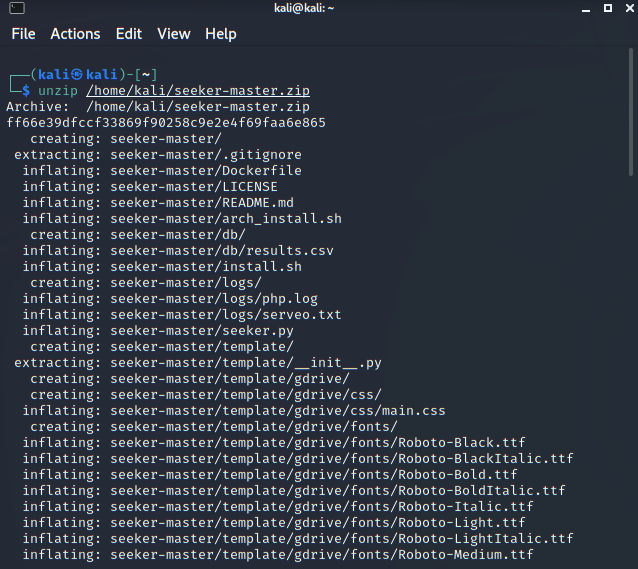638x569 pixels.
Task: Open the Edit menu
Action: click(x=129, y=34)
